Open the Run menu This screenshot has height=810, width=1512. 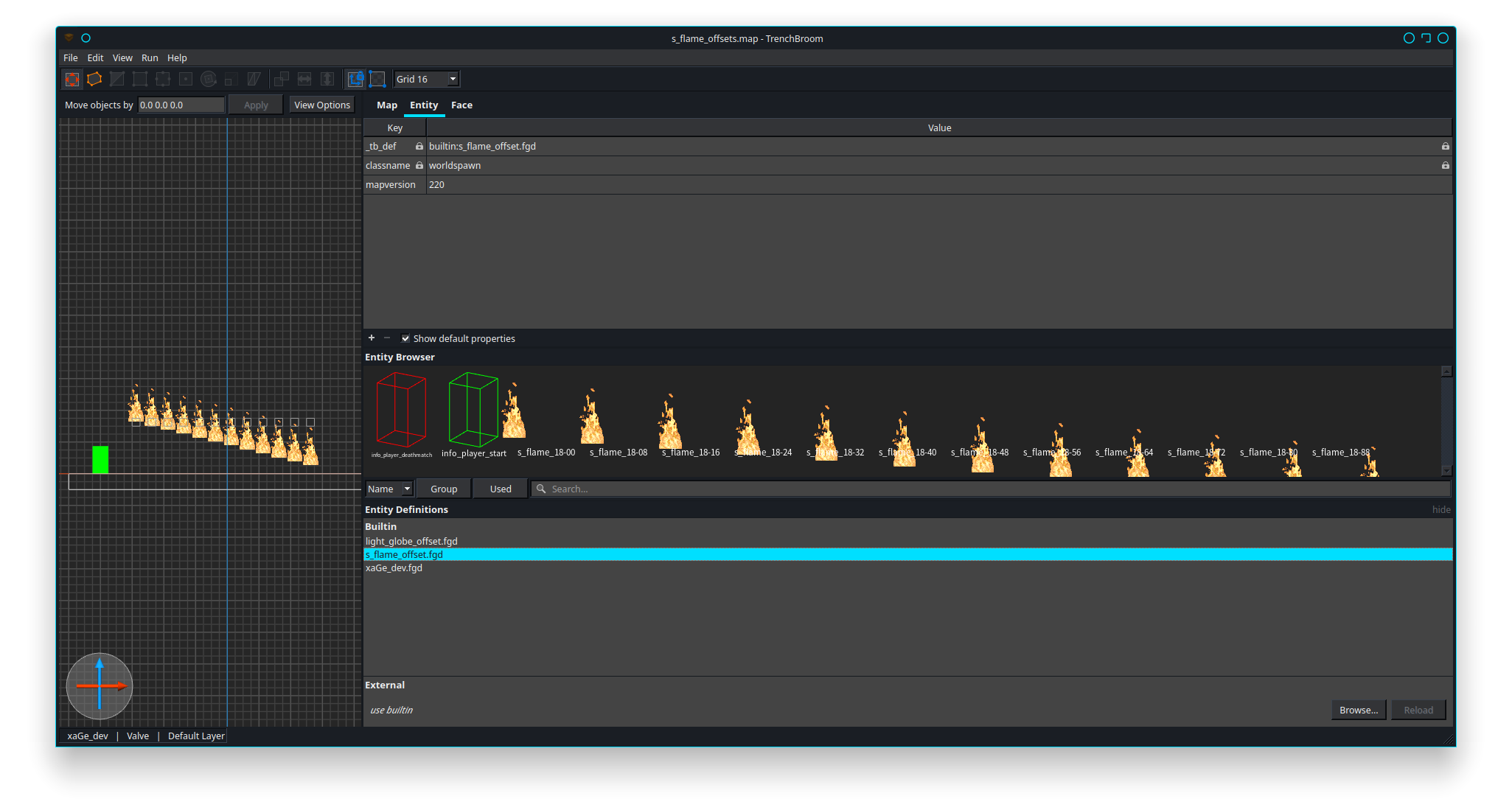pos(150,57)
